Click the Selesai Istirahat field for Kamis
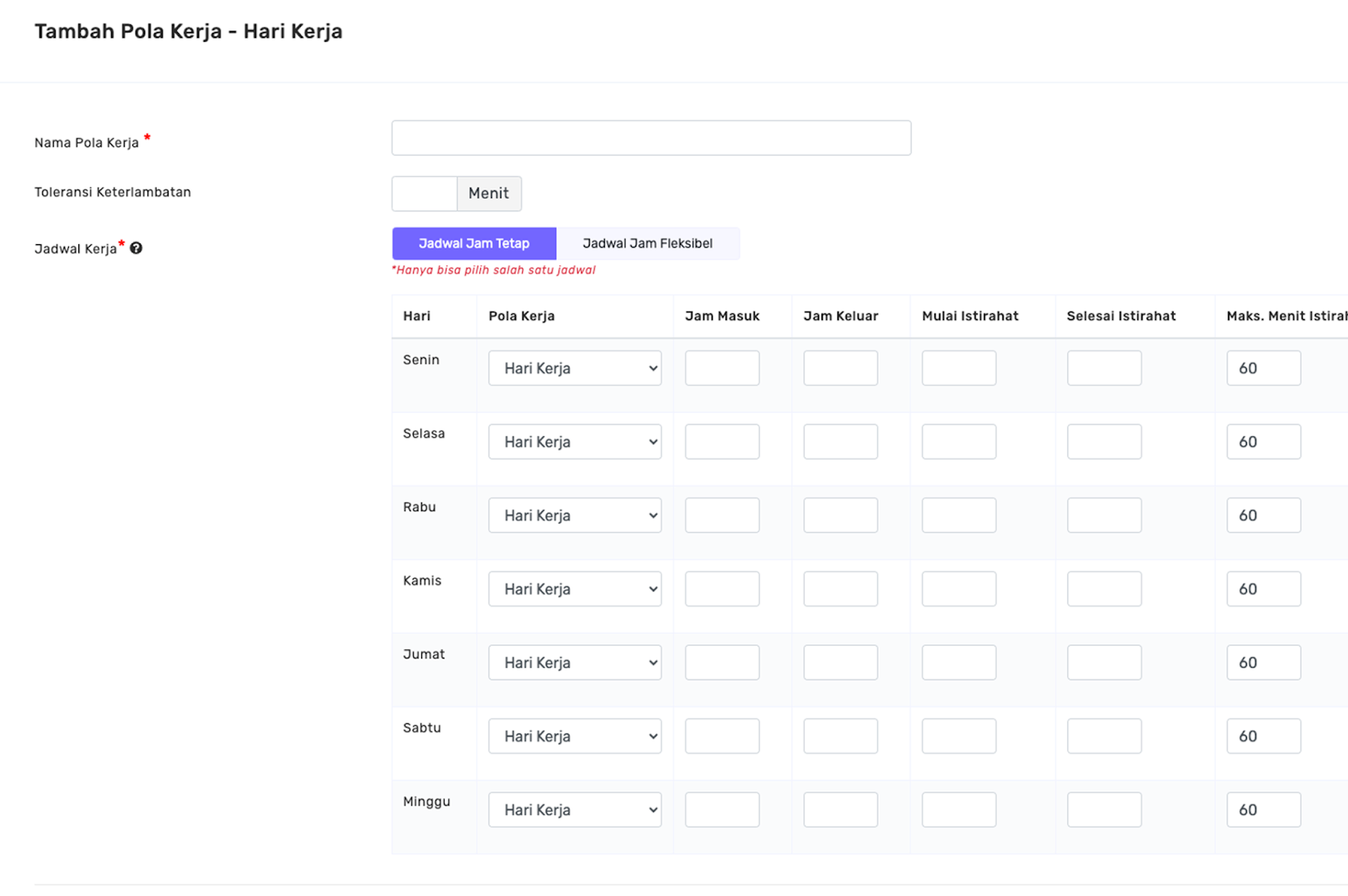 point(1104,588)
